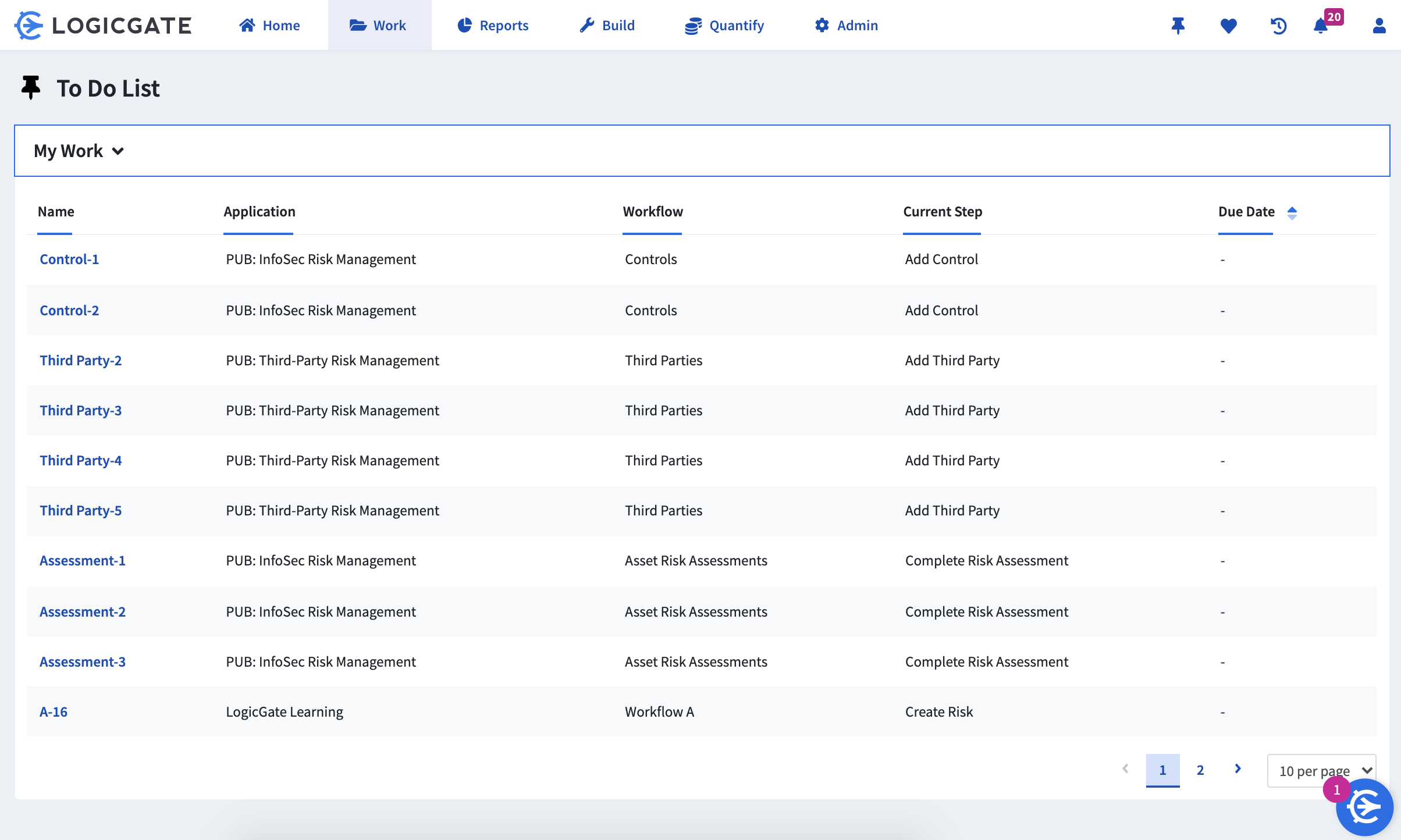Open the Assessment-2 record
Image resolution: width=1401 pixels, height=840 pixels.
pyautogui.click(x=83, y=612)
